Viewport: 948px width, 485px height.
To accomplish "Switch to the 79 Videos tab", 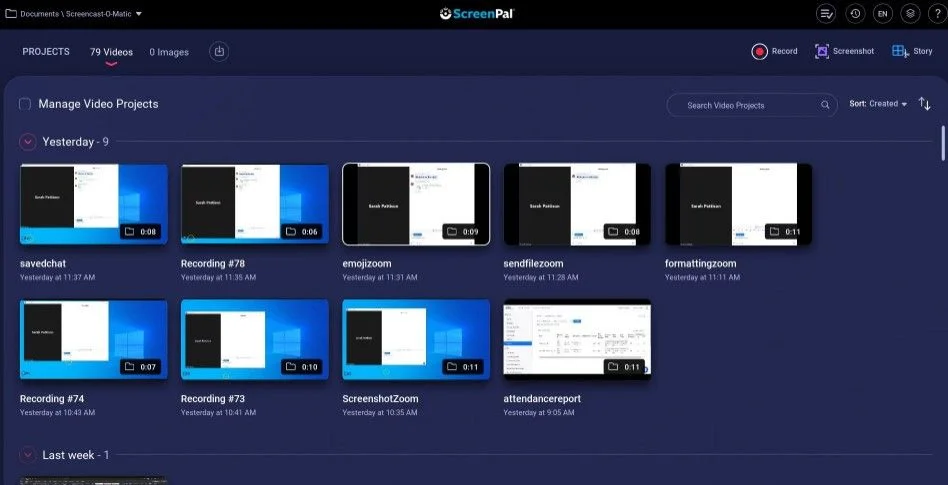I will (111, 52).
